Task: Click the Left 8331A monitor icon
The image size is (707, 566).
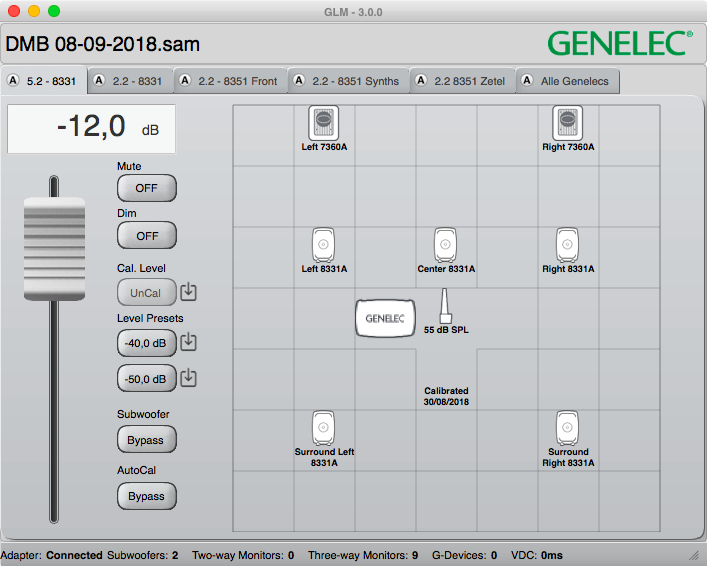Action: tap(324, 245)
